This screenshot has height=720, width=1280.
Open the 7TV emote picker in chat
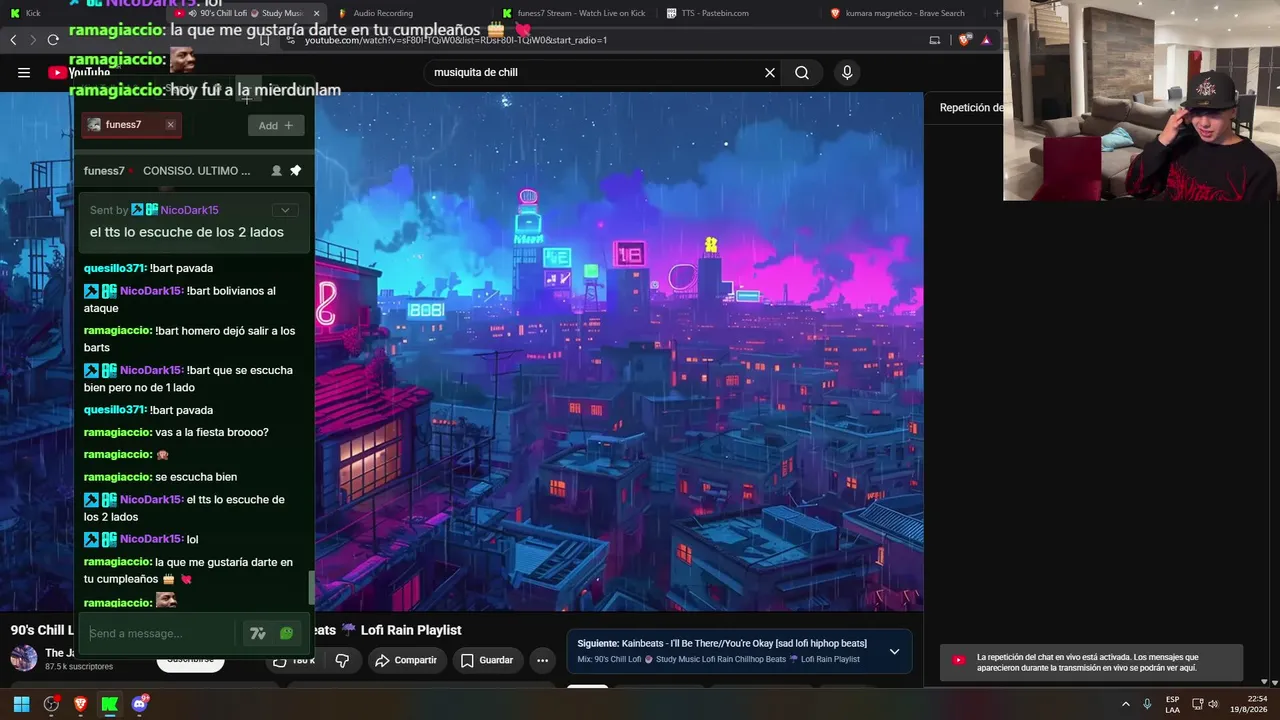click(258, 633)
